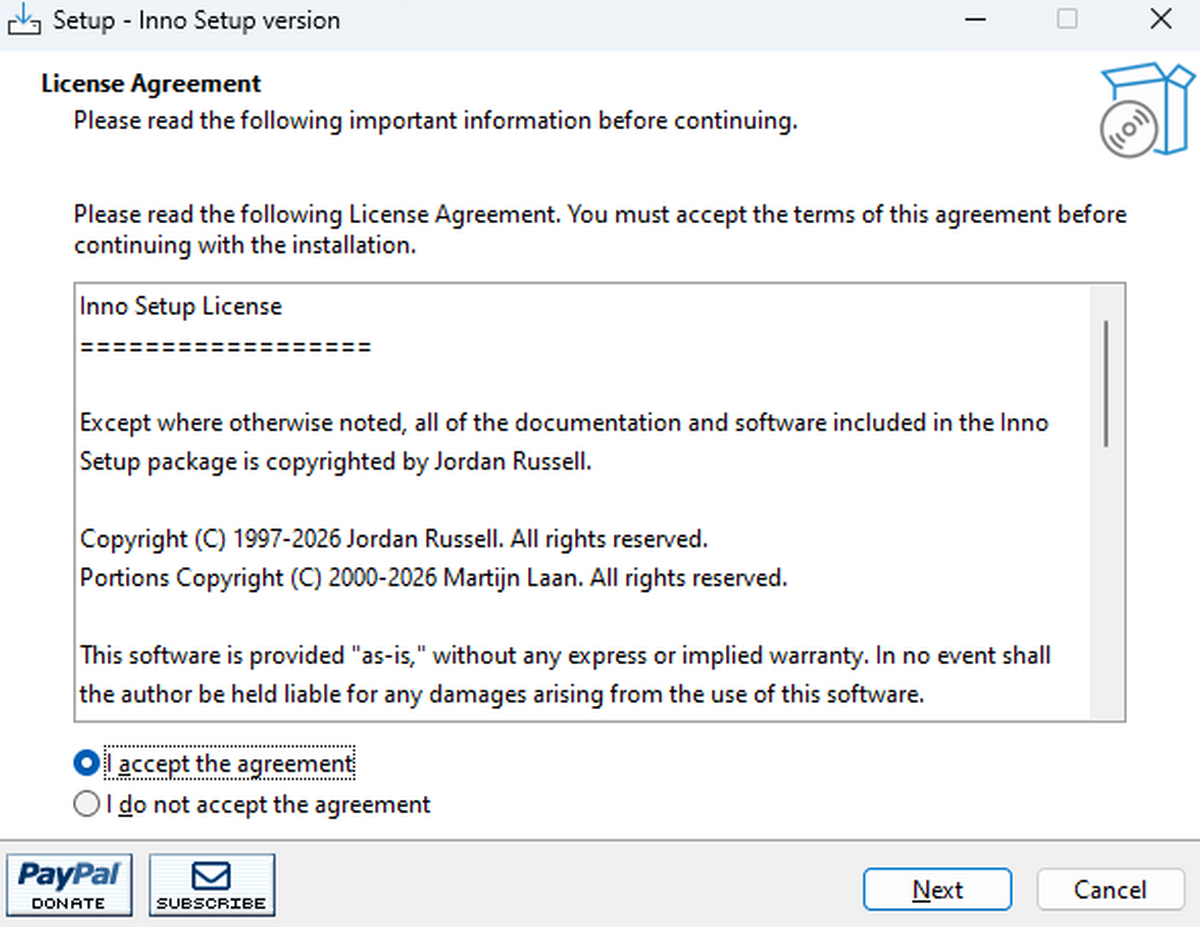Click the minimize icon in the title bar

coord(975,18)
